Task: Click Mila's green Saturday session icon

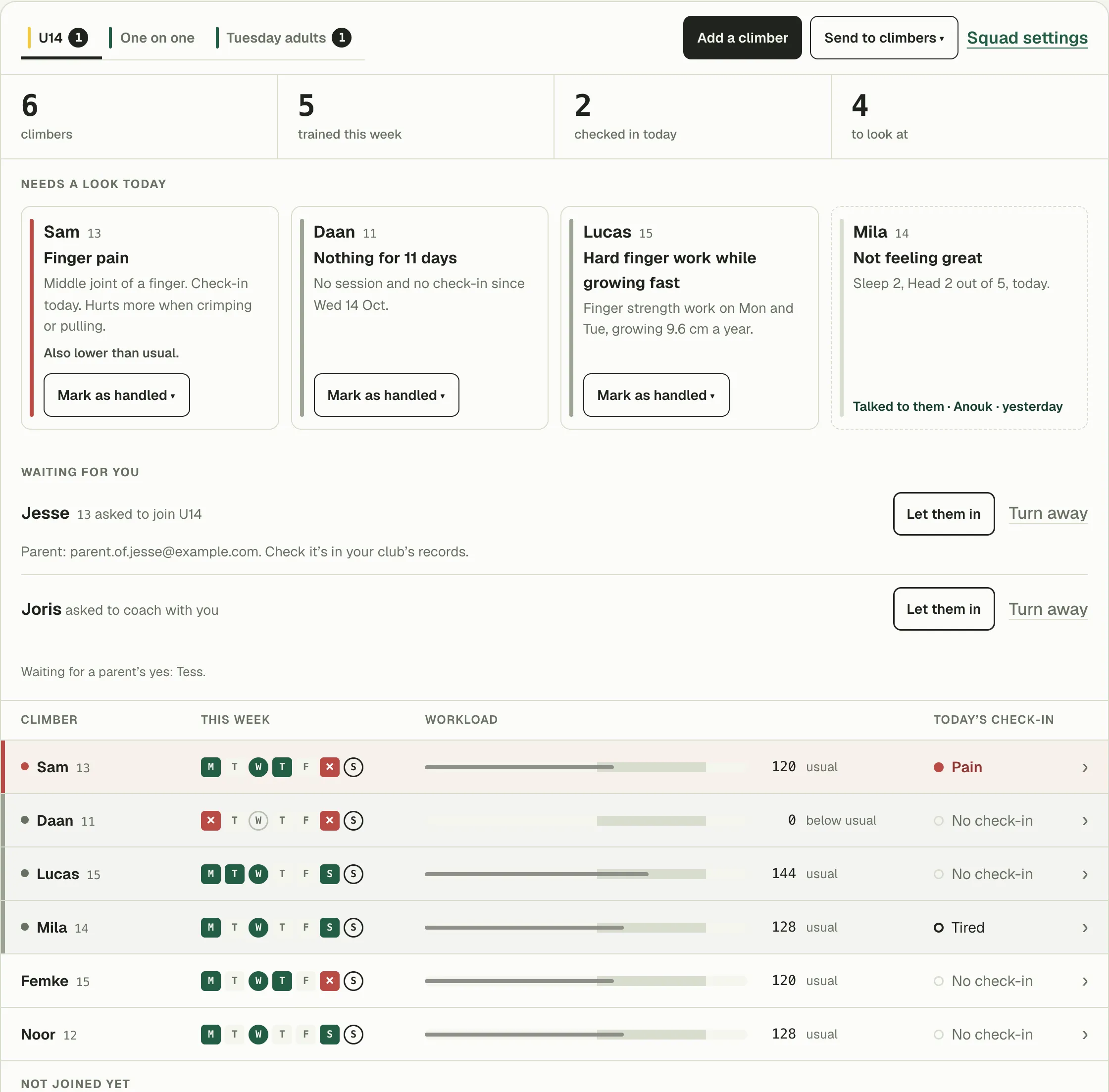Action: point(329,927)
